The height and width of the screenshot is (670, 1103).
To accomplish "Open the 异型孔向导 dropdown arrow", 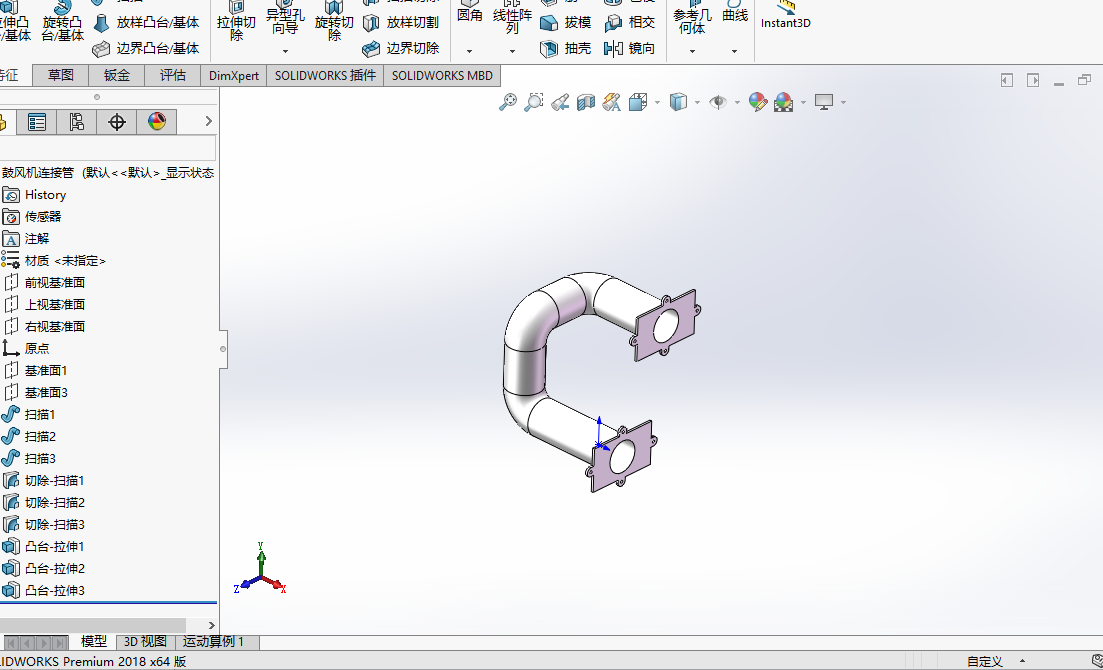I will (x=285, y=51).
